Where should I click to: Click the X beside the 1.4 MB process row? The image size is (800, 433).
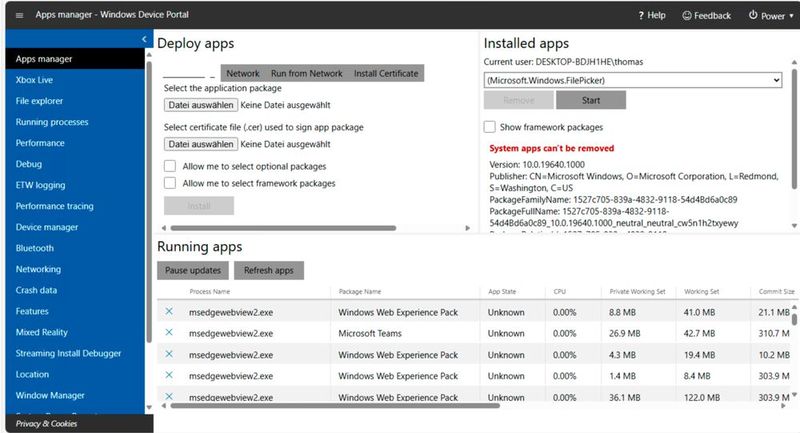pyautogui.click(x=169, y=375)
